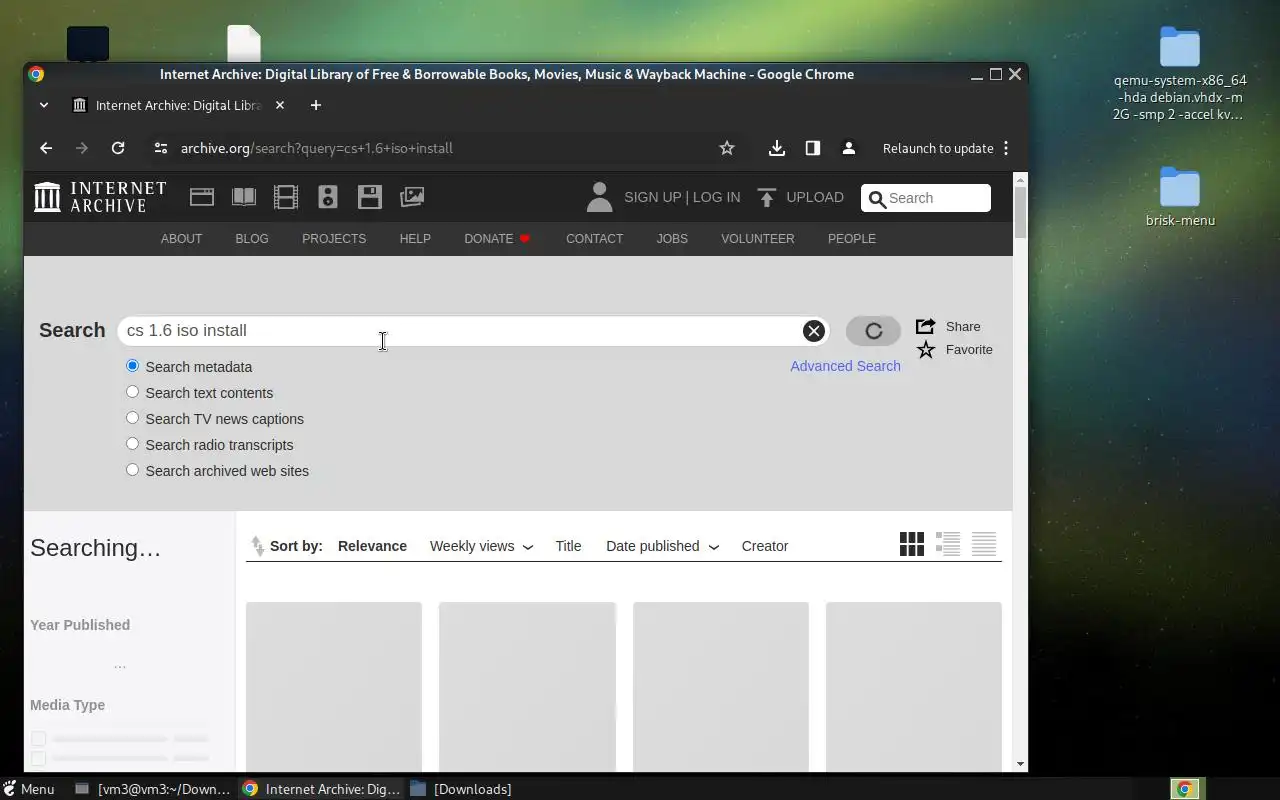Open the JOBS menu item

point(672,239)
